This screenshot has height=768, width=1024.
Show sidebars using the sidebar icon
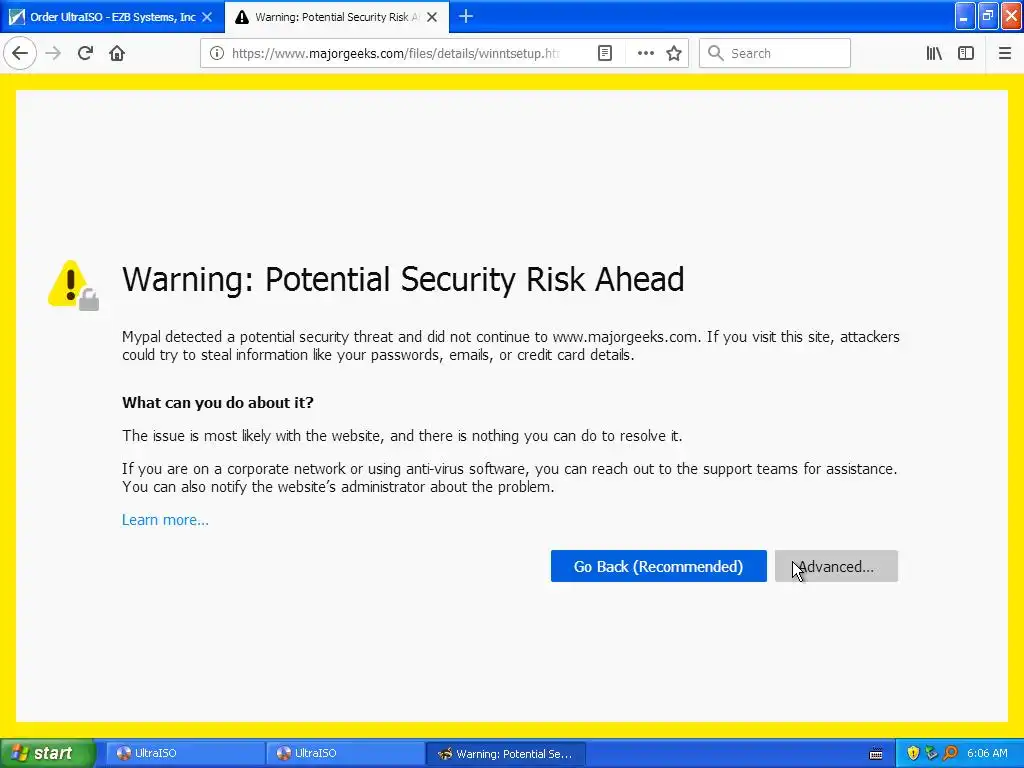click(966, 53)
